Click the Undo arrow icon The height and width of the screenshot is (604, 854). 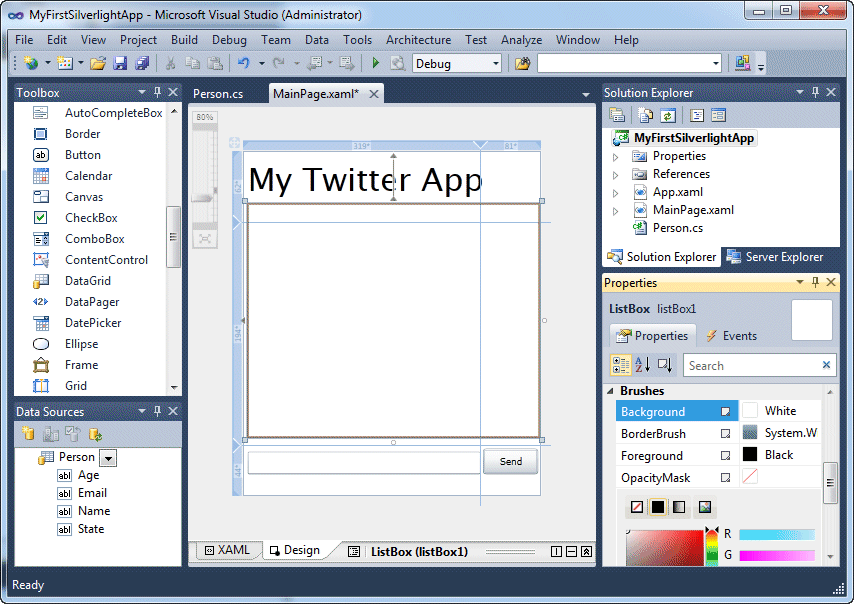pyautogui.click(x=243, y=64)
